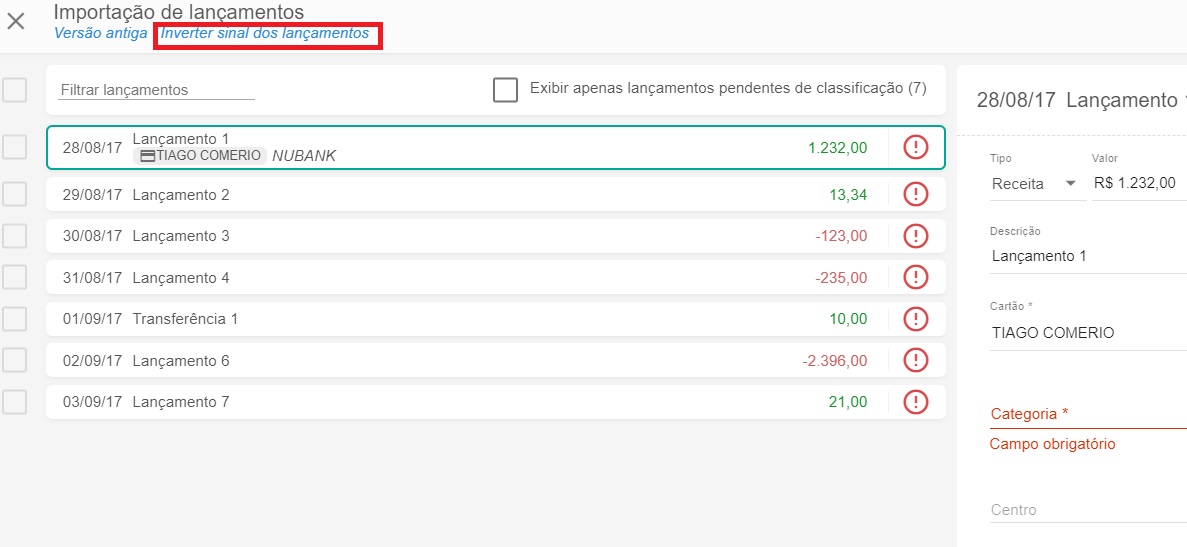
Task: Open the Cartão field TIAGO COMERIO
Action: click(x=1087, y=333)
